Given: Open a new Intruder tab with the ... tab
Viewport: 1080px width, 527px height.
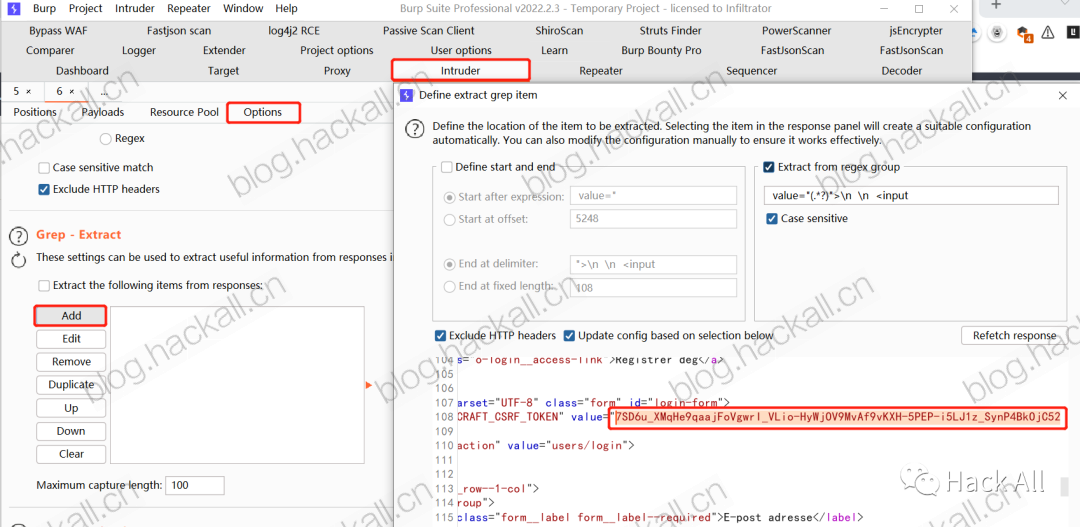Looking at the screenshot, I should coord(104,91).
